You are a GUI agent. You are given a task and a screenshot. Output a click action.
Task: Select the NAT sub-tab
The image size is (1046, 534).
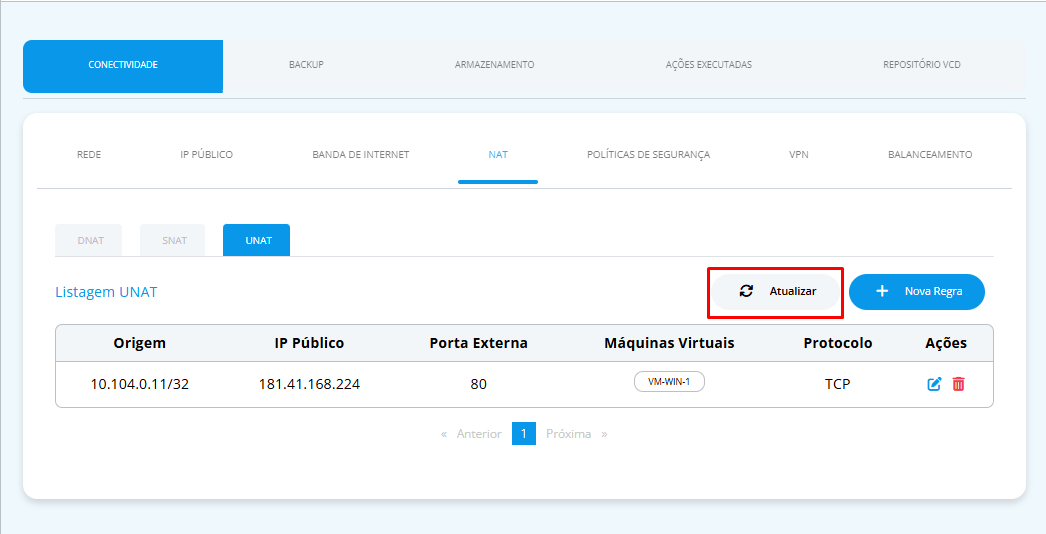[498, 154]
